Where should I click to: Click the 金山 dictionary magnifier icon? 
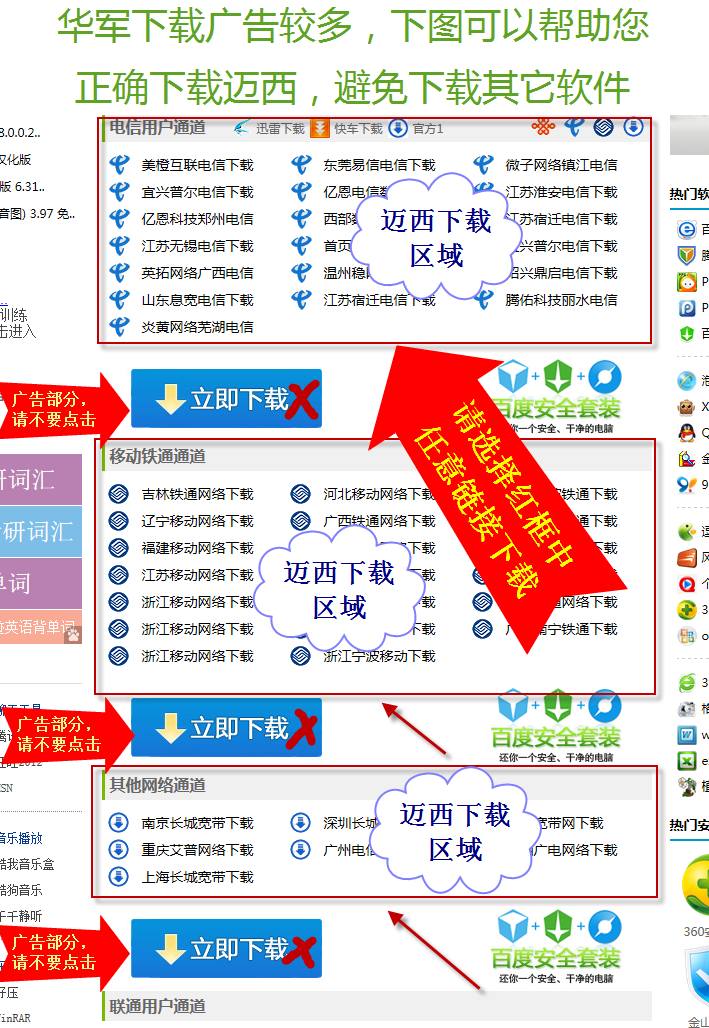[x=686, y=458]
